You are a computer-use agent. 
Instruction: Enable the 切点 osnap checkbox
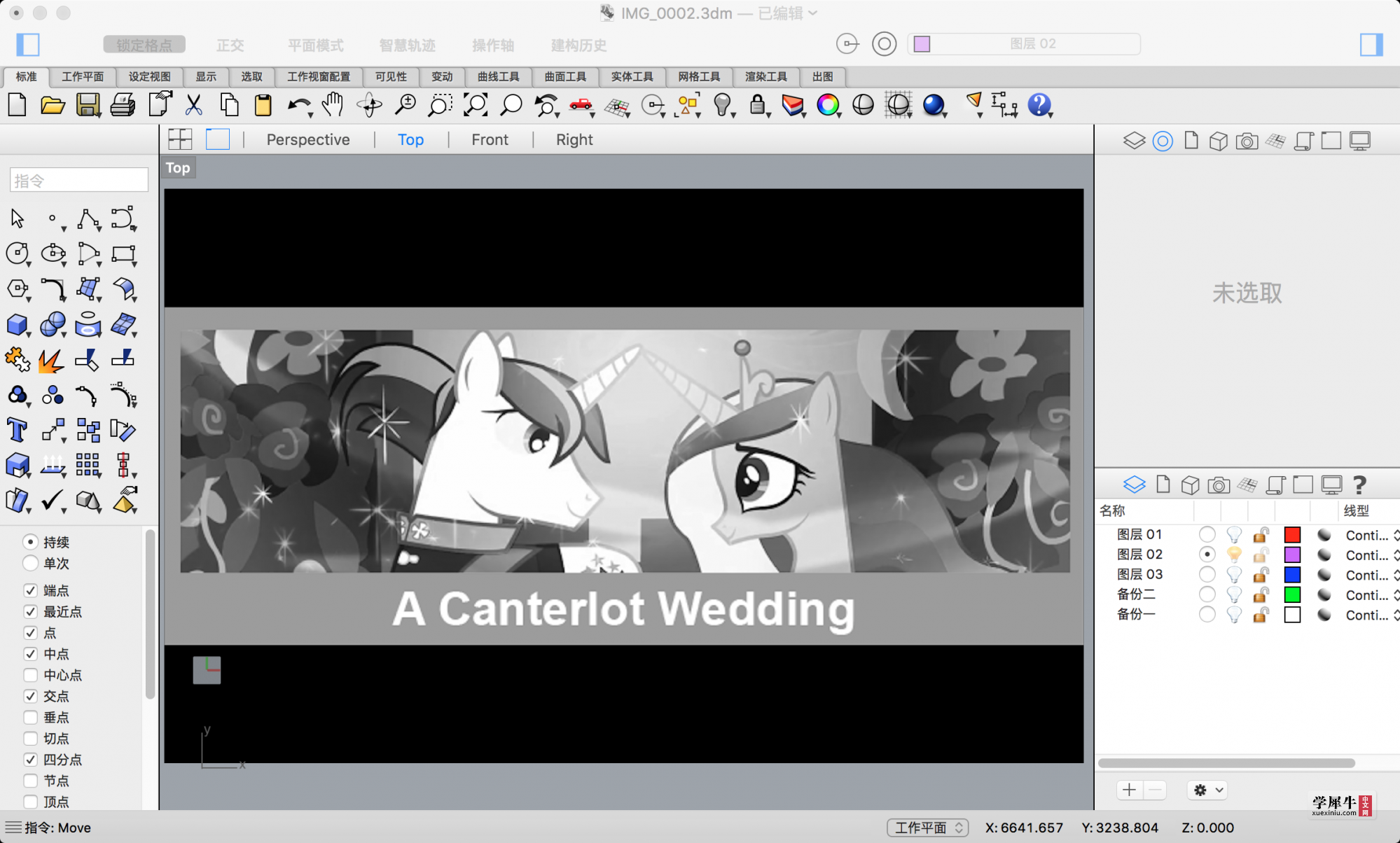pyautogui.click(x=30, y=738)
